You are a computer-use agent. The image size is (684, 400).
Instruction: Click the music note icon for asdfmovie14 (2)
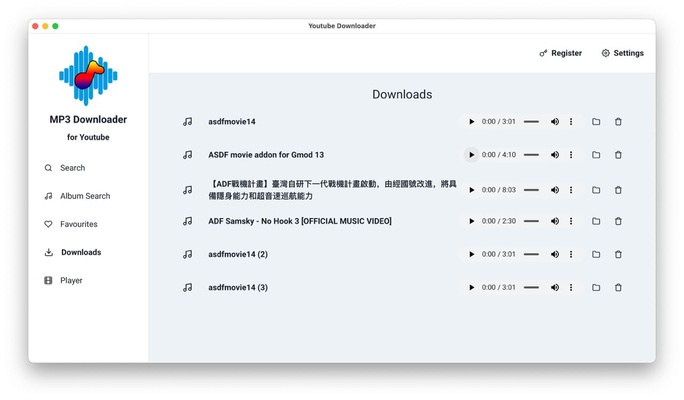point(188,254)
